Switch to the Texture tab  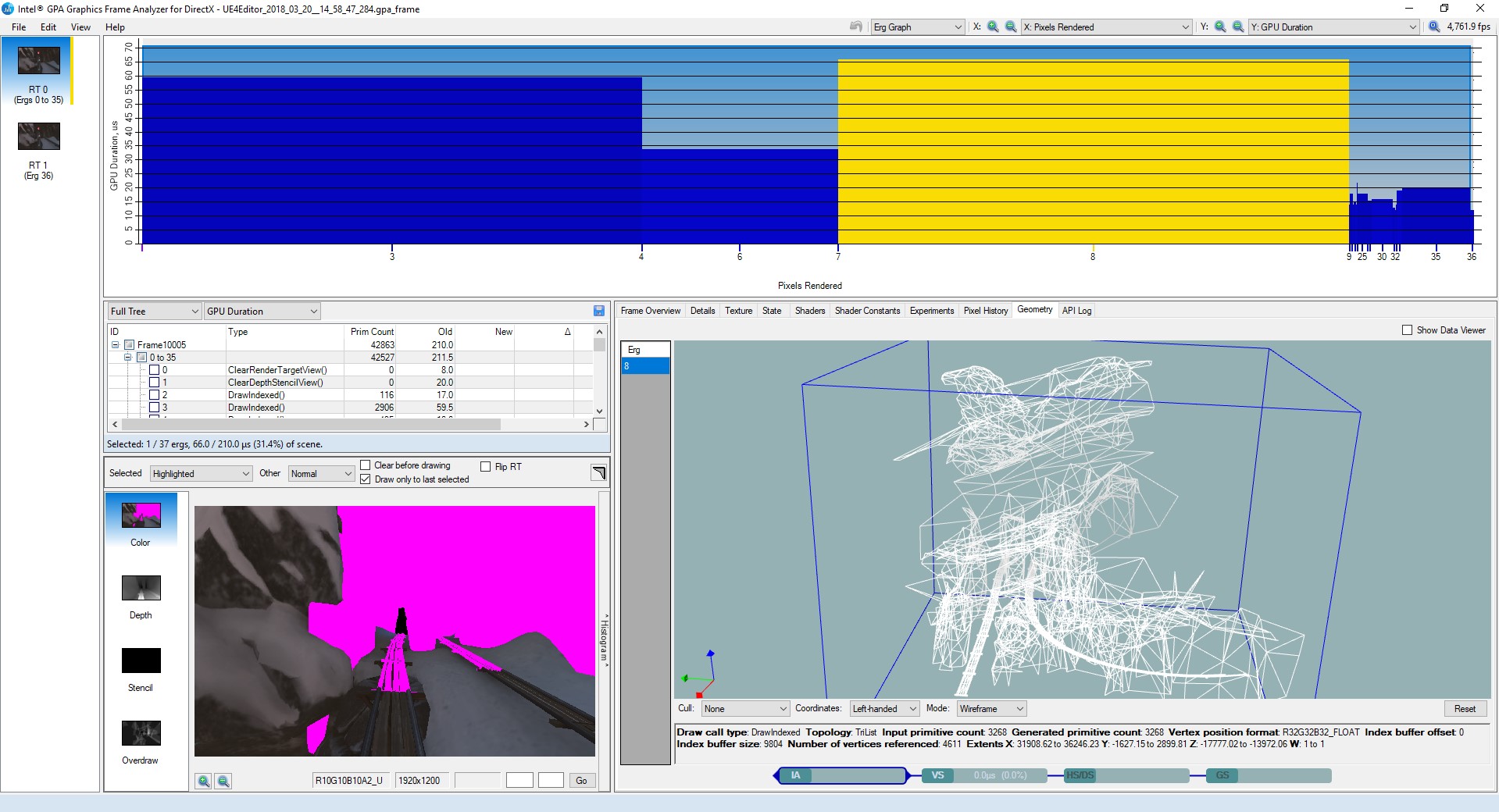tap(738, 311)
